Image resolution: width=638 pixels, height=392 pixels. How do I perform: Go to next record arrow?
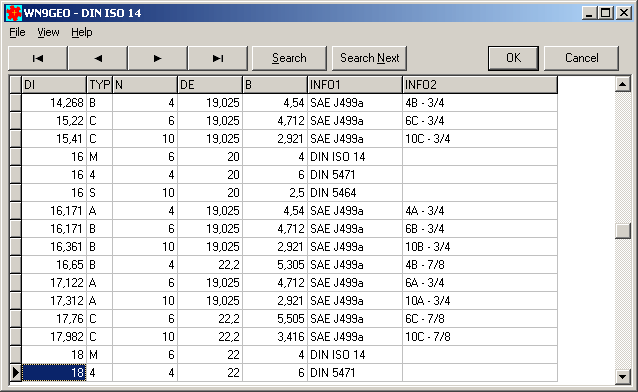(x=157, y=58)
